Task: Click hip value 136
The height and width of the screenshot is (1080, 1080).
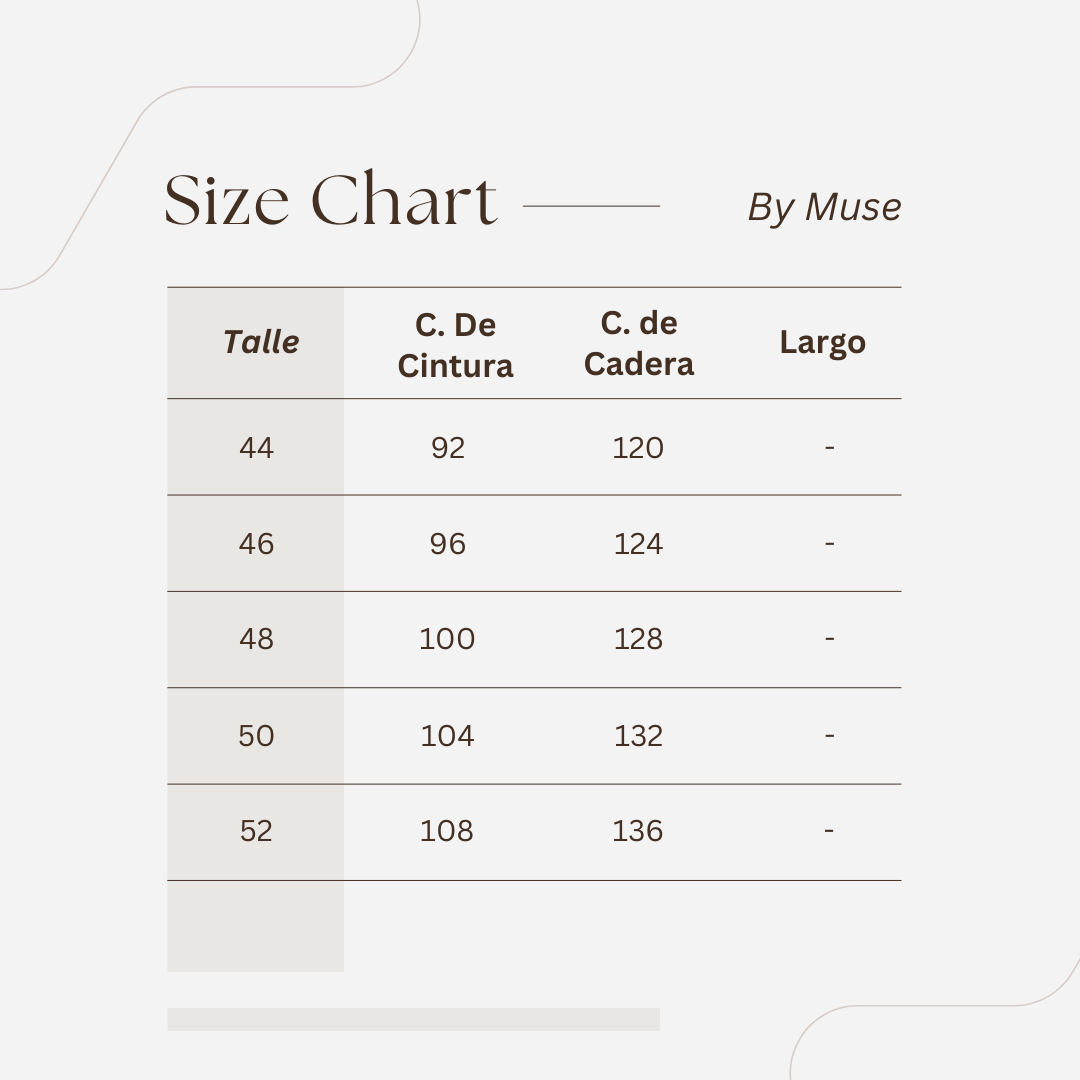Action: (x=638, y=831)
